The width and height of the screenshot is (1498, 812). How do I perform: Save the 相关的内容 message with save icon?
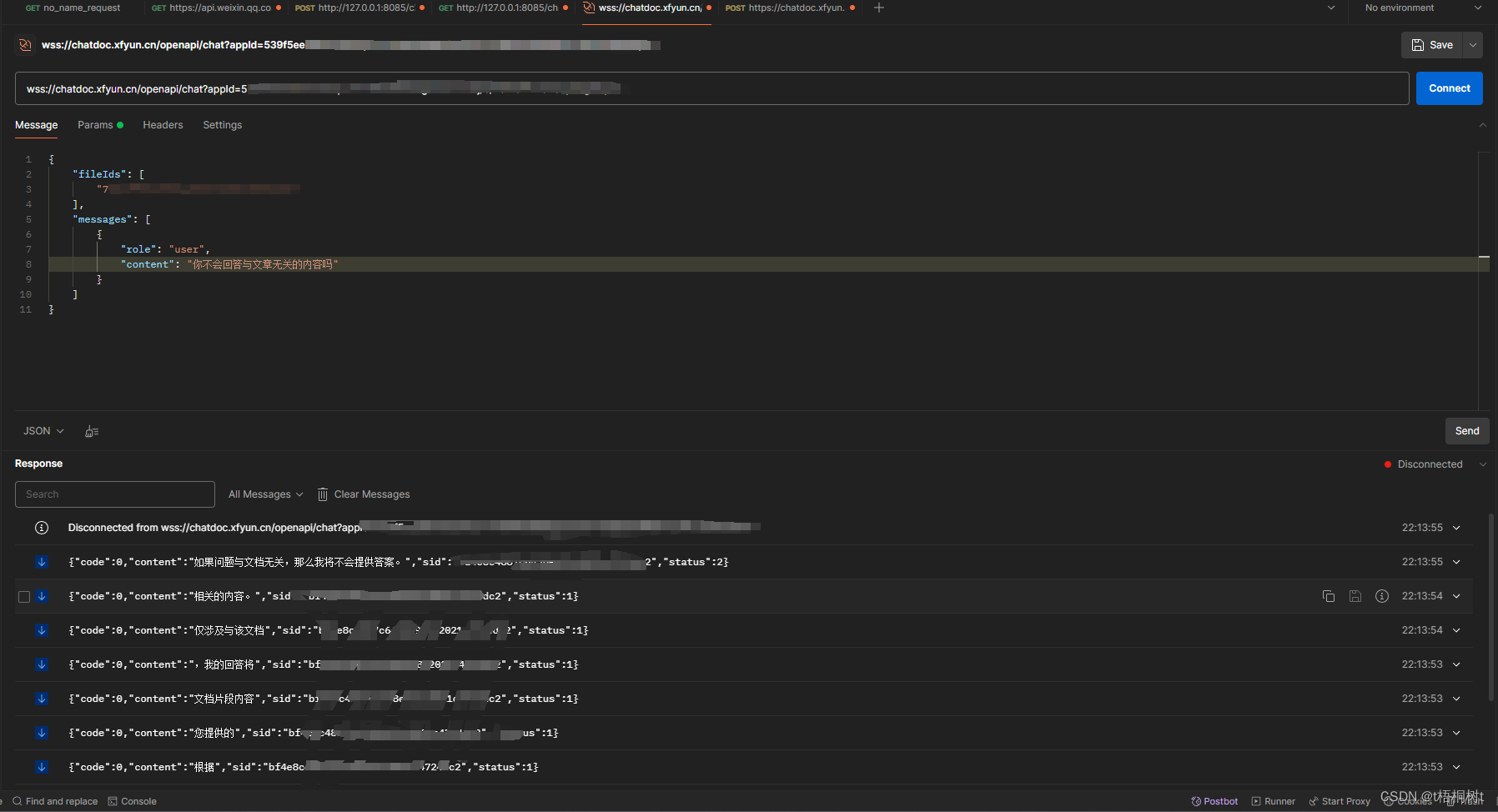click(1355, 596)
